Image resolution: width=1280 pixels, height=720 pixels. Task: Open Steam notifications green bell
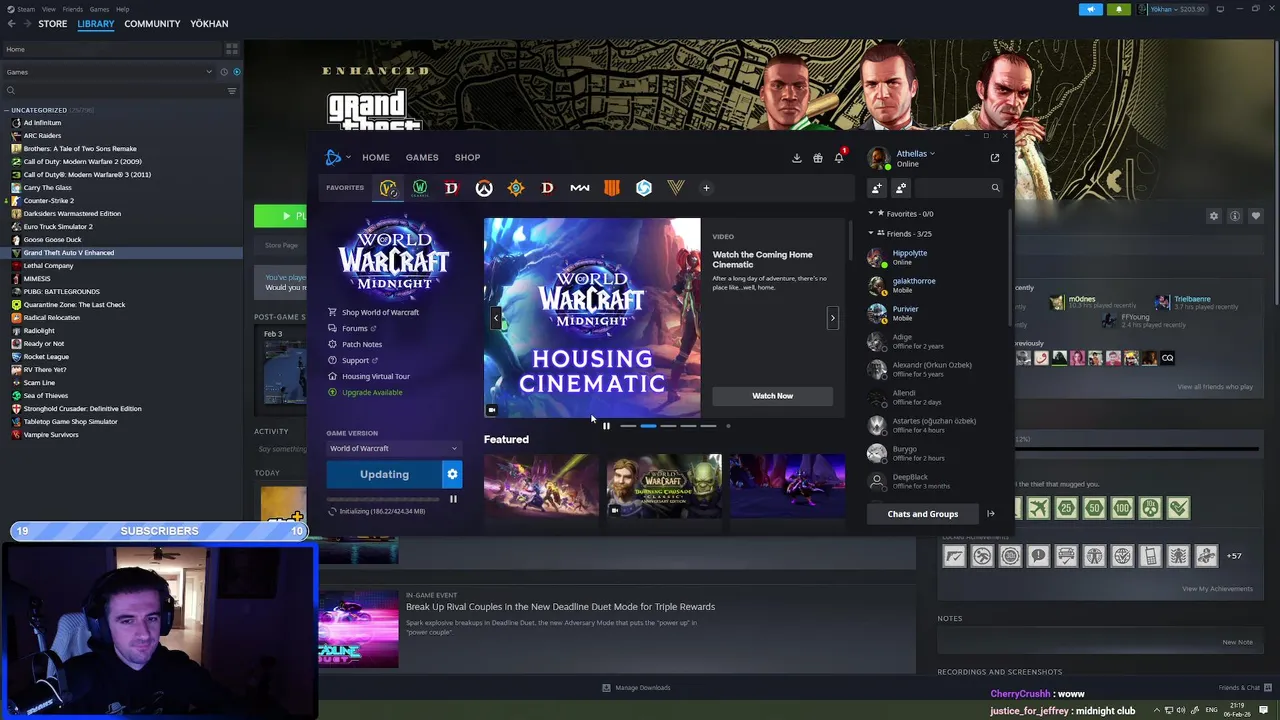coord(1118,9)
